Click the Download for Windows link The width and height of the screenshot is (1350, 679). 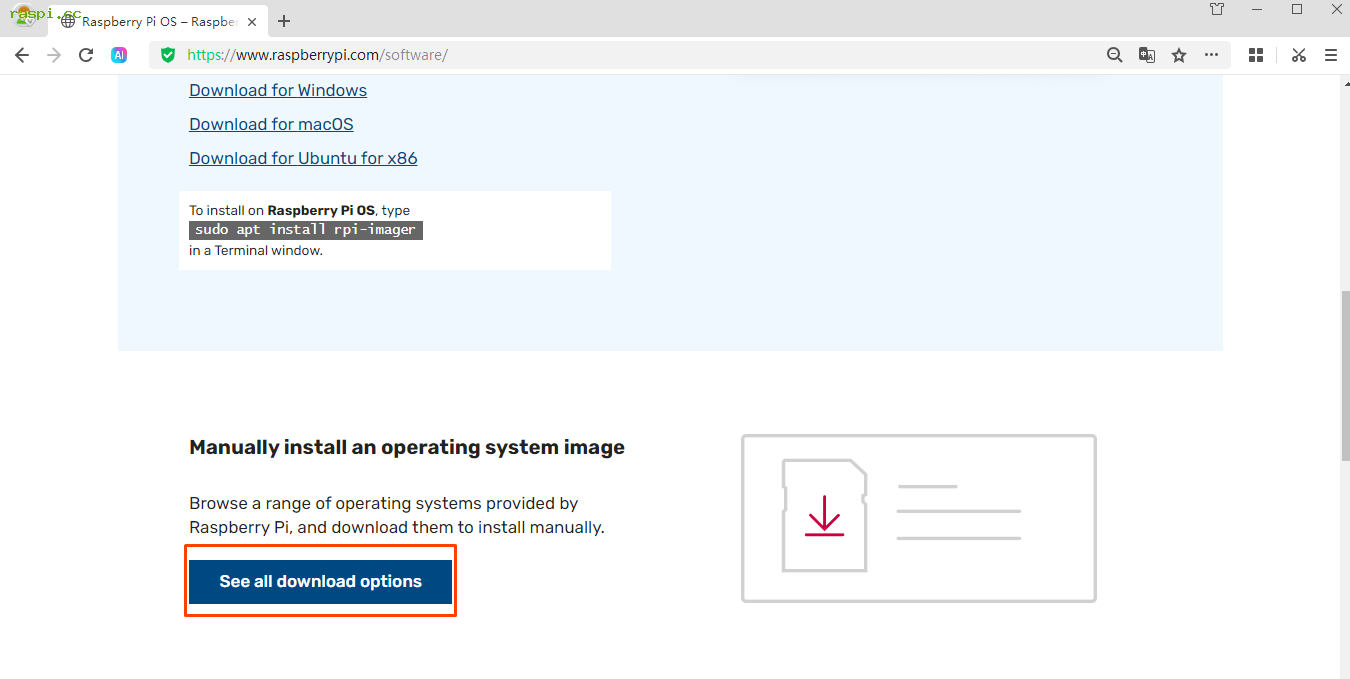(x=278, y=90)
